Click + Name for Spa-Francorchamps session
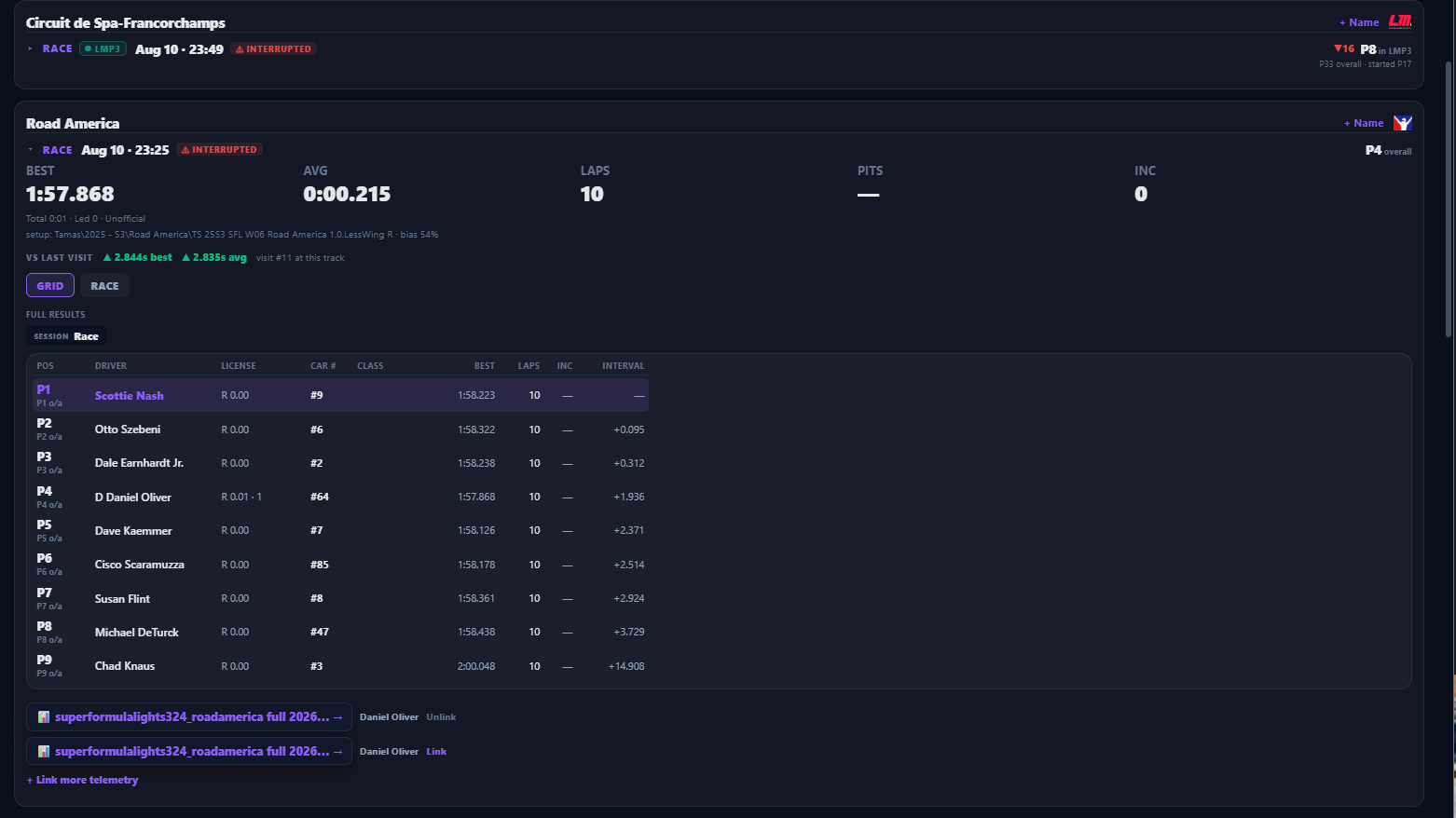This screenshot has height=818, width=1456. click(1359, 22)
